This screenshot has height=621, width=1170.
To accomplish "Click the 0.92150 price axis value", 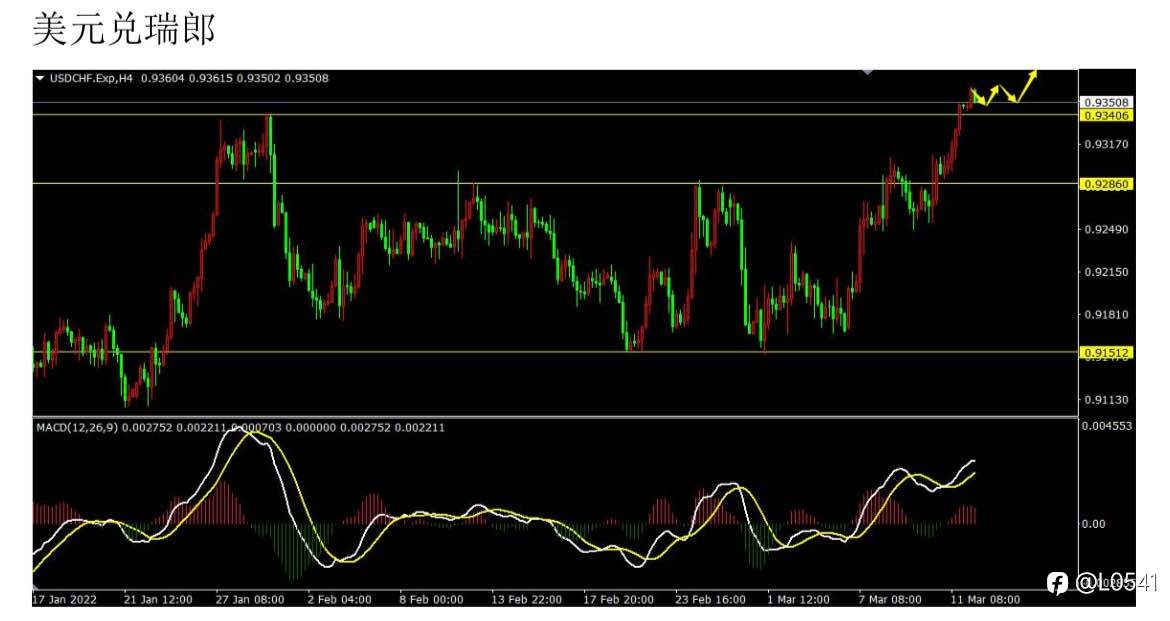I will (1106, 272).
